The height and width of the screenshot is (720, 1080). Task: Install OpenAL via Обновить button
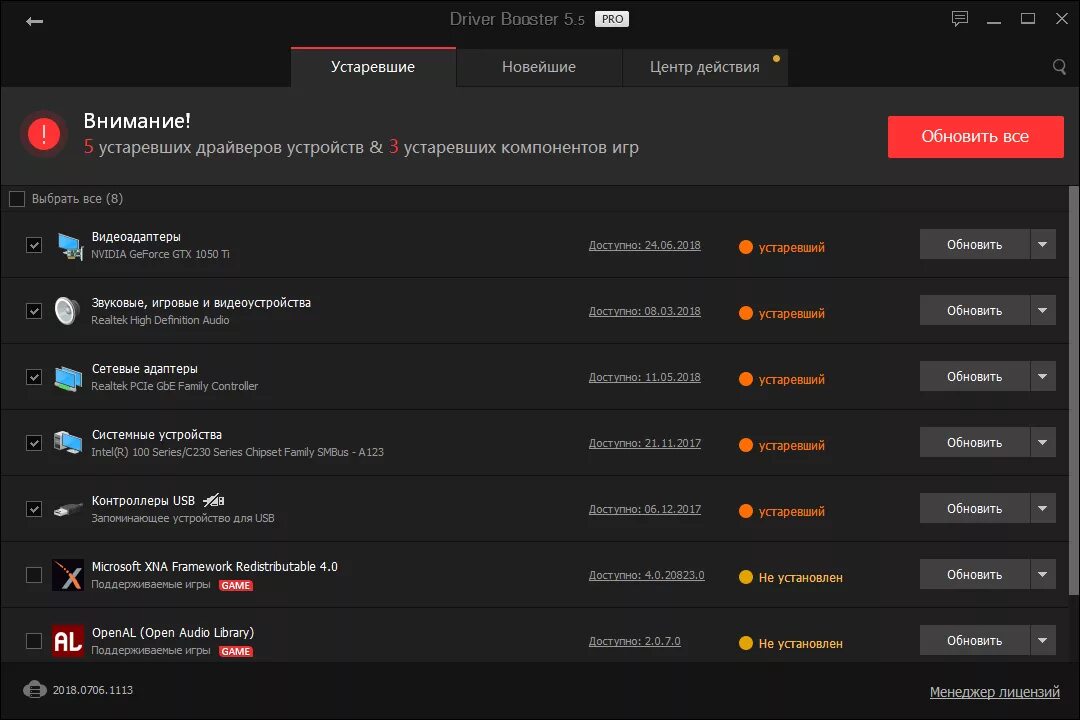tap(975, 641)
